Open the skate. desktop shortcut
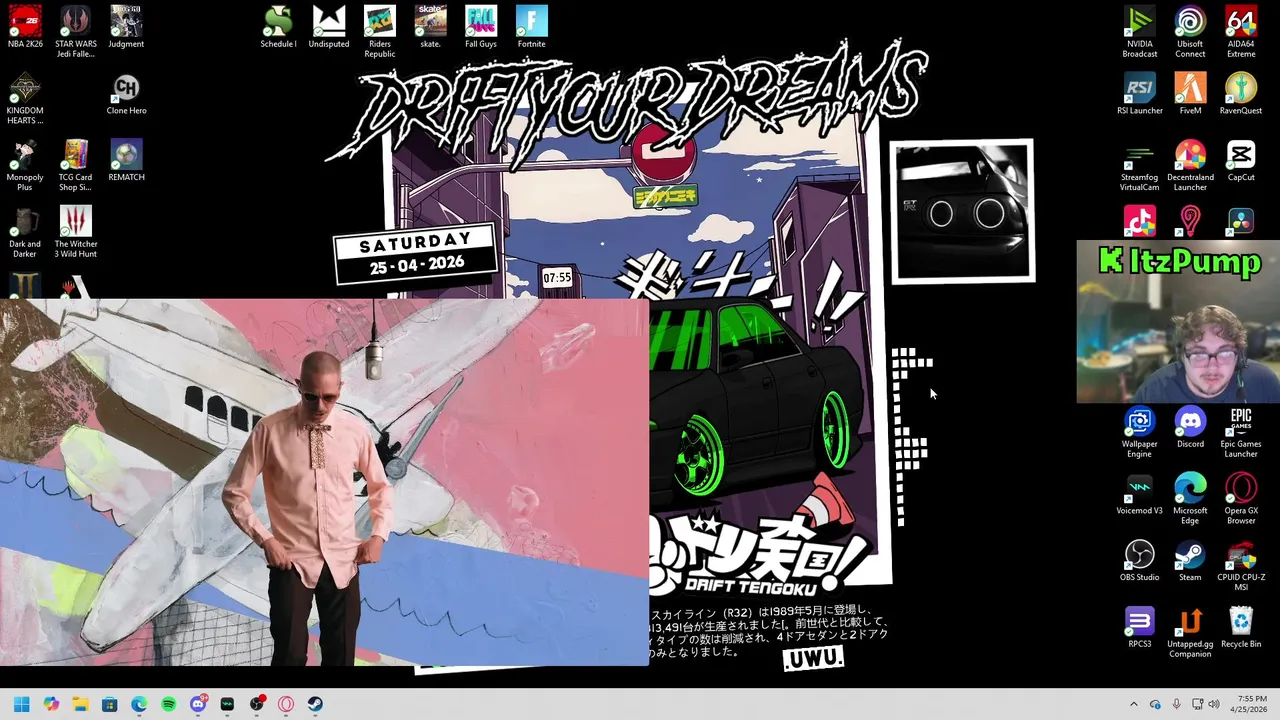Viewport: 1280px width, 720px height. (x=430, y=27)
